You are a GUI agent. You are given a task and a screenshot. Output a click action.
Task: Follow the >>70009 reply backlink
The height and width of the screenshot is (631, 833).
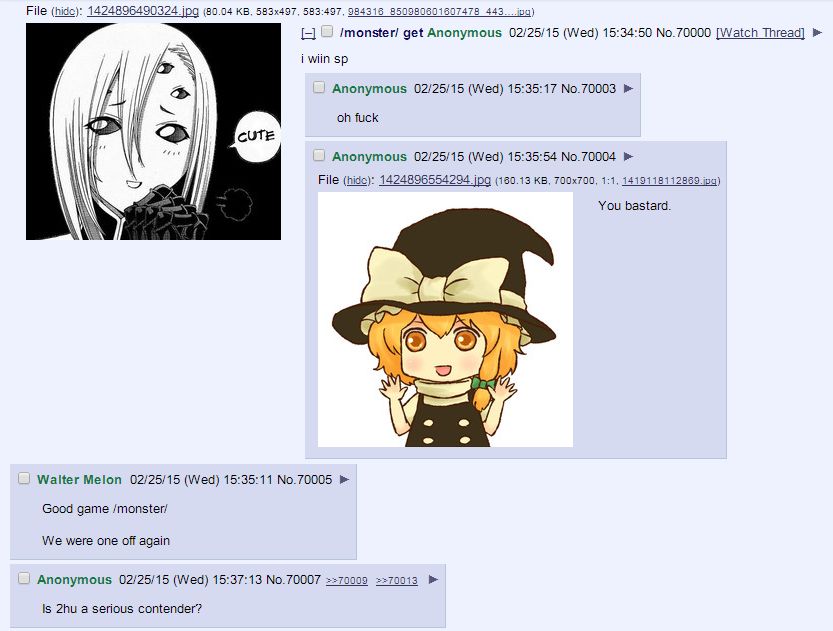pos(346,581)
